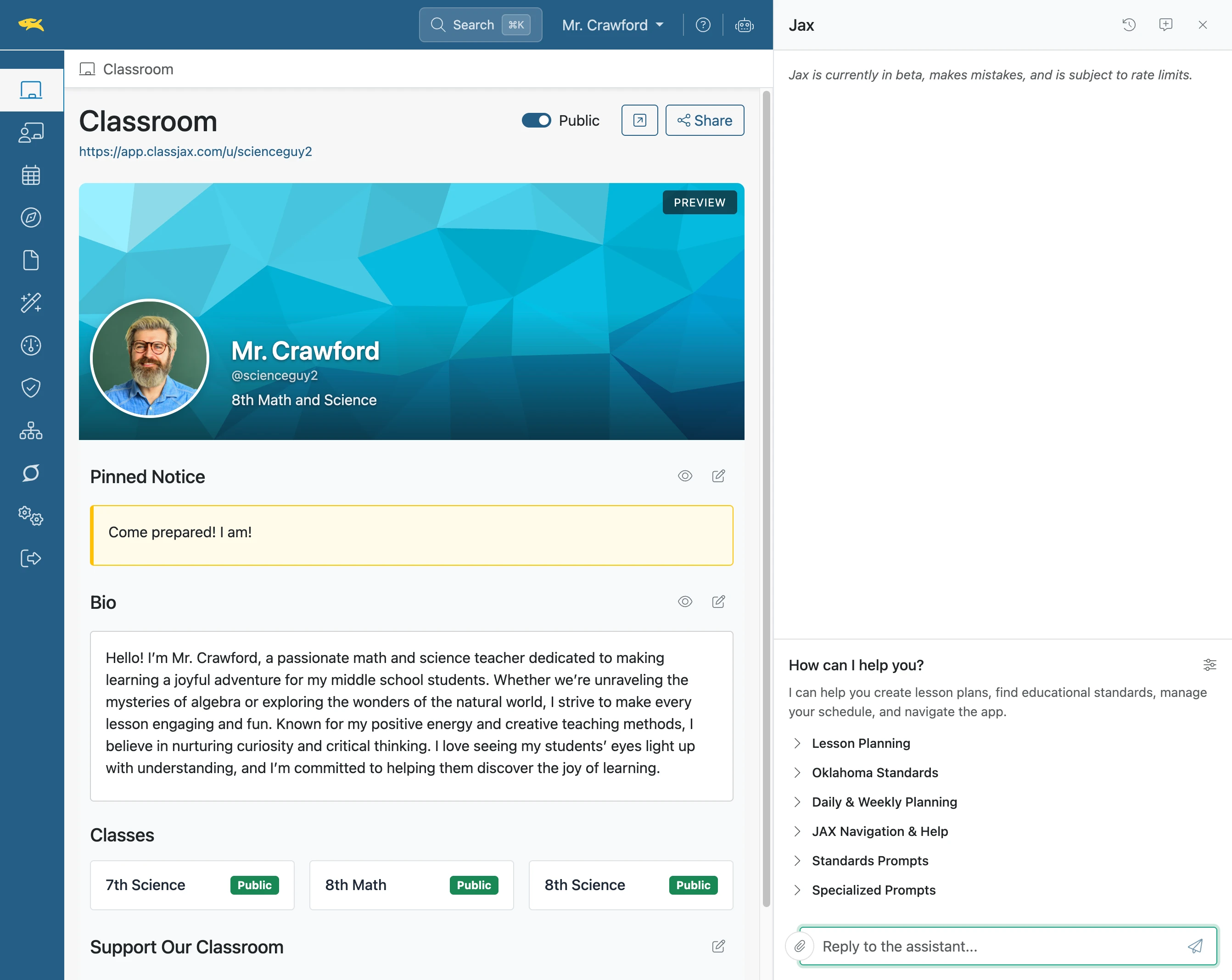Select the Classroom sidebar tab

[31, 90]
